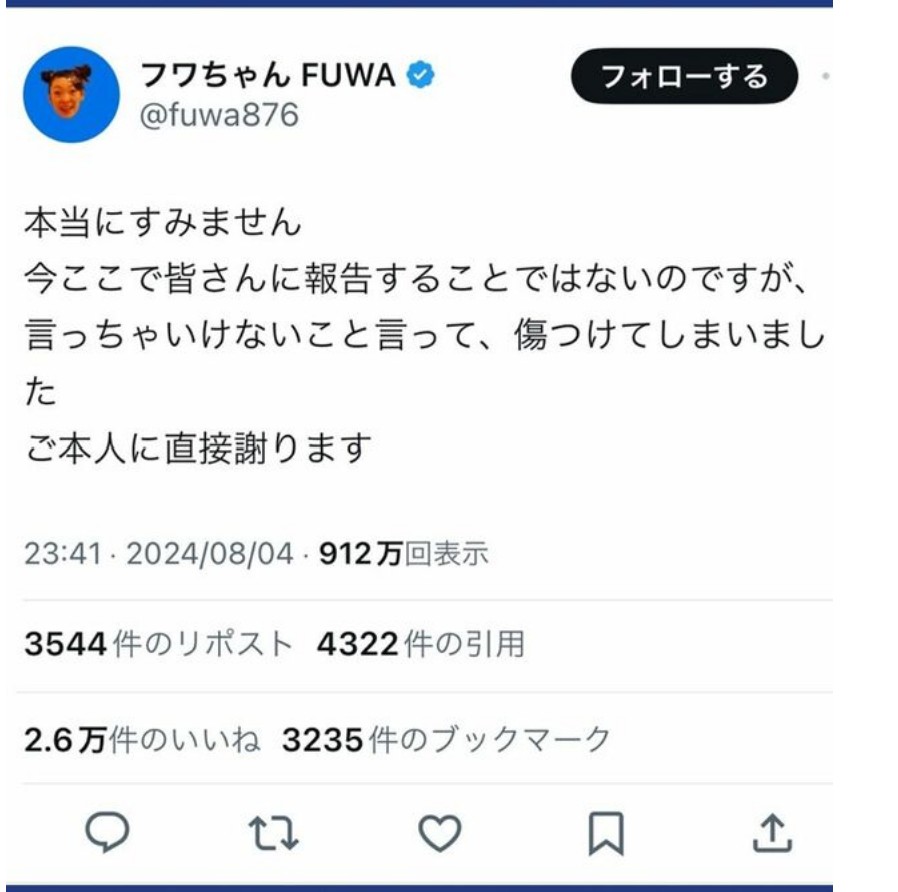Open the more options dots beside the follow button
The height and width of the screenshot is (892, 898).
coord(825,76)
